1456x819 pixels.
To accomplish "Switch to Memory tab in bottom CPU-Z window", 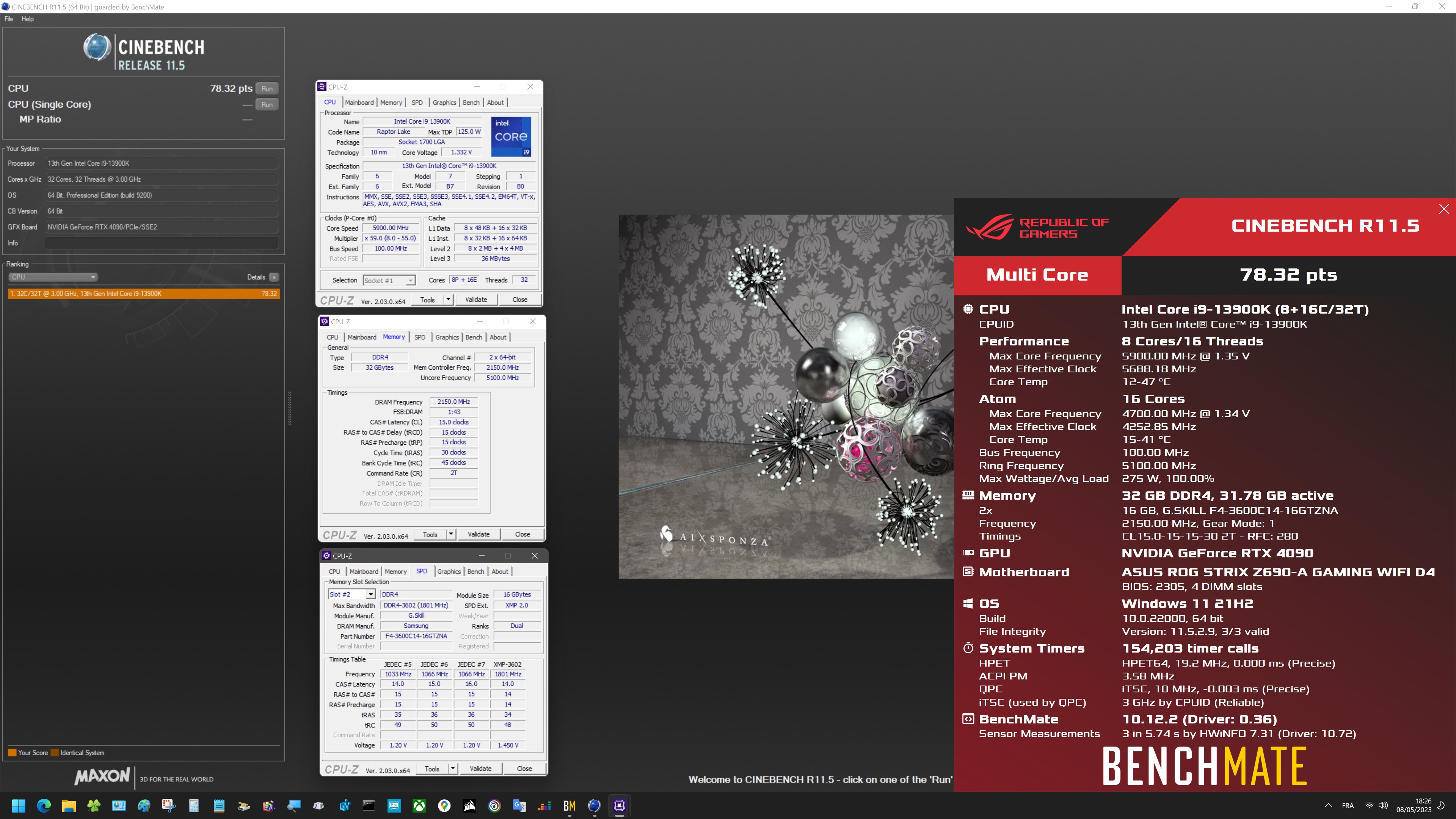I will click(x=395, y=571).
